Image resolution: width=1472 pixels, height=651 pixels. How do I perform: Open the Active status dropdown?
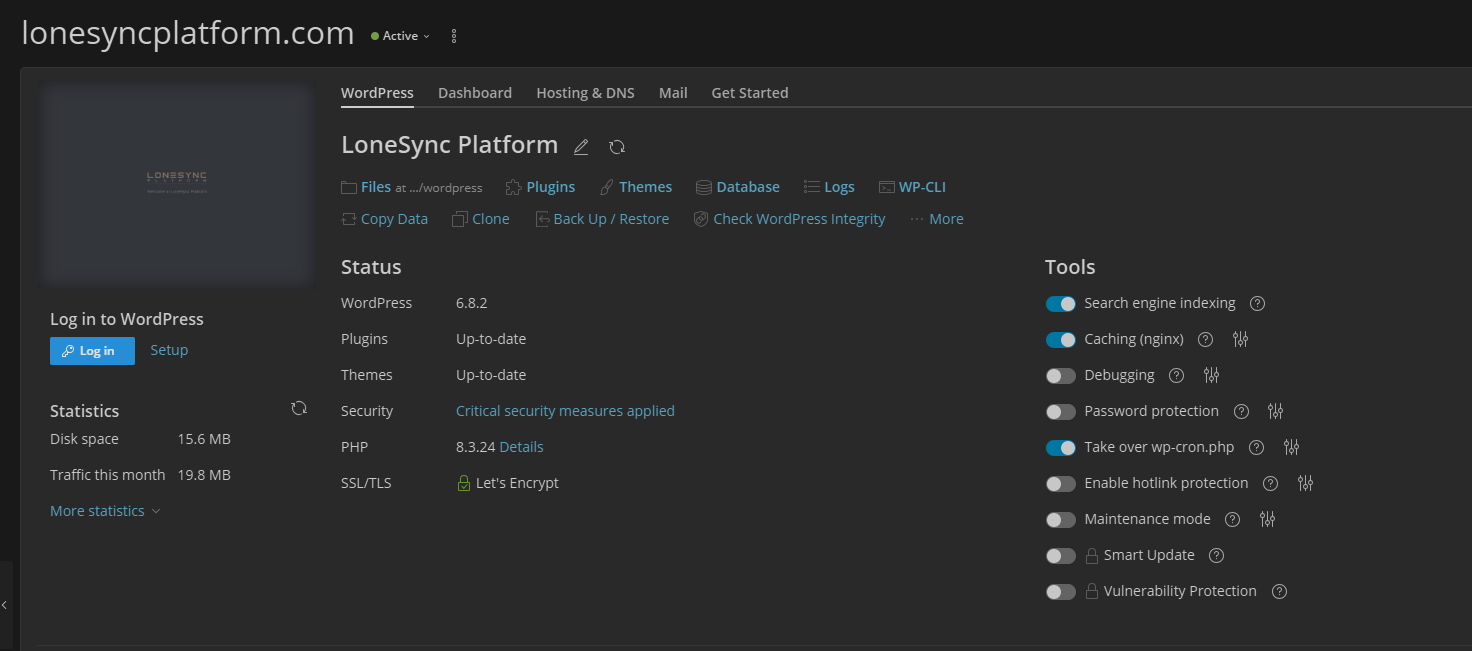pyautogui.click(x=400, y=36)
